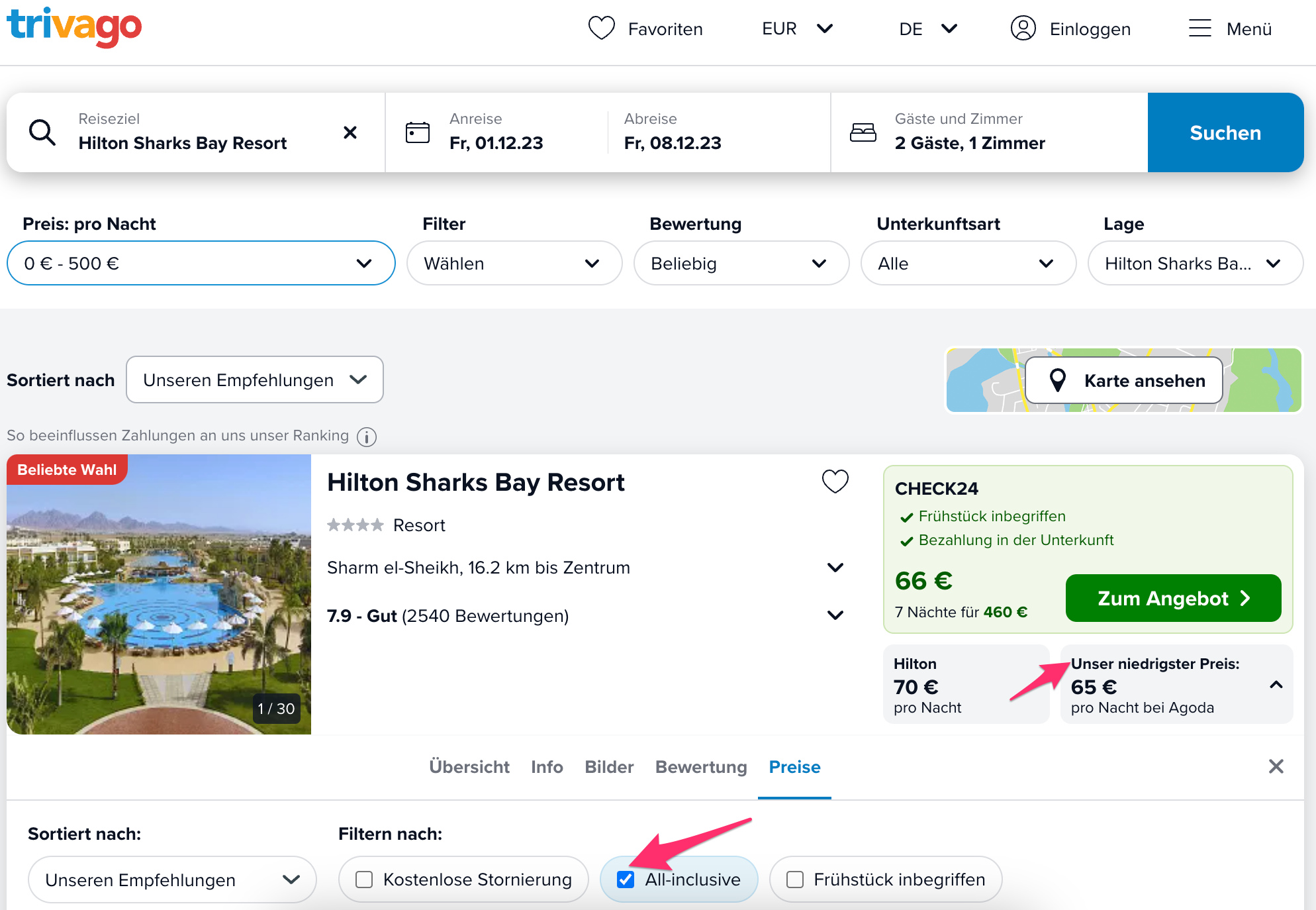Uncheck the All-inclusive filter
The height and width of the screenshot is (910, 1316).
pos(626,880)
